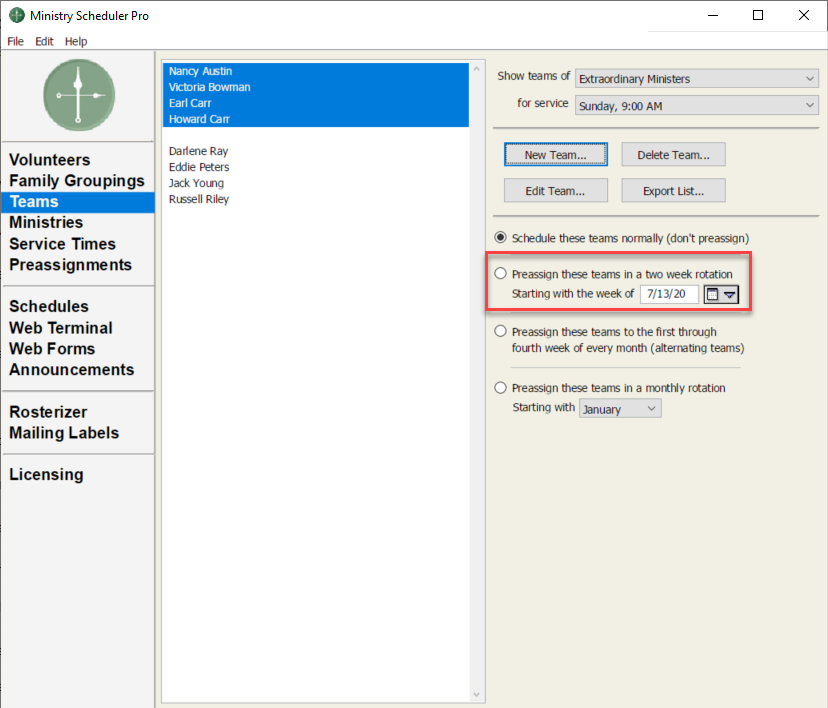Click the Delete Team button

tap(673, 155)
